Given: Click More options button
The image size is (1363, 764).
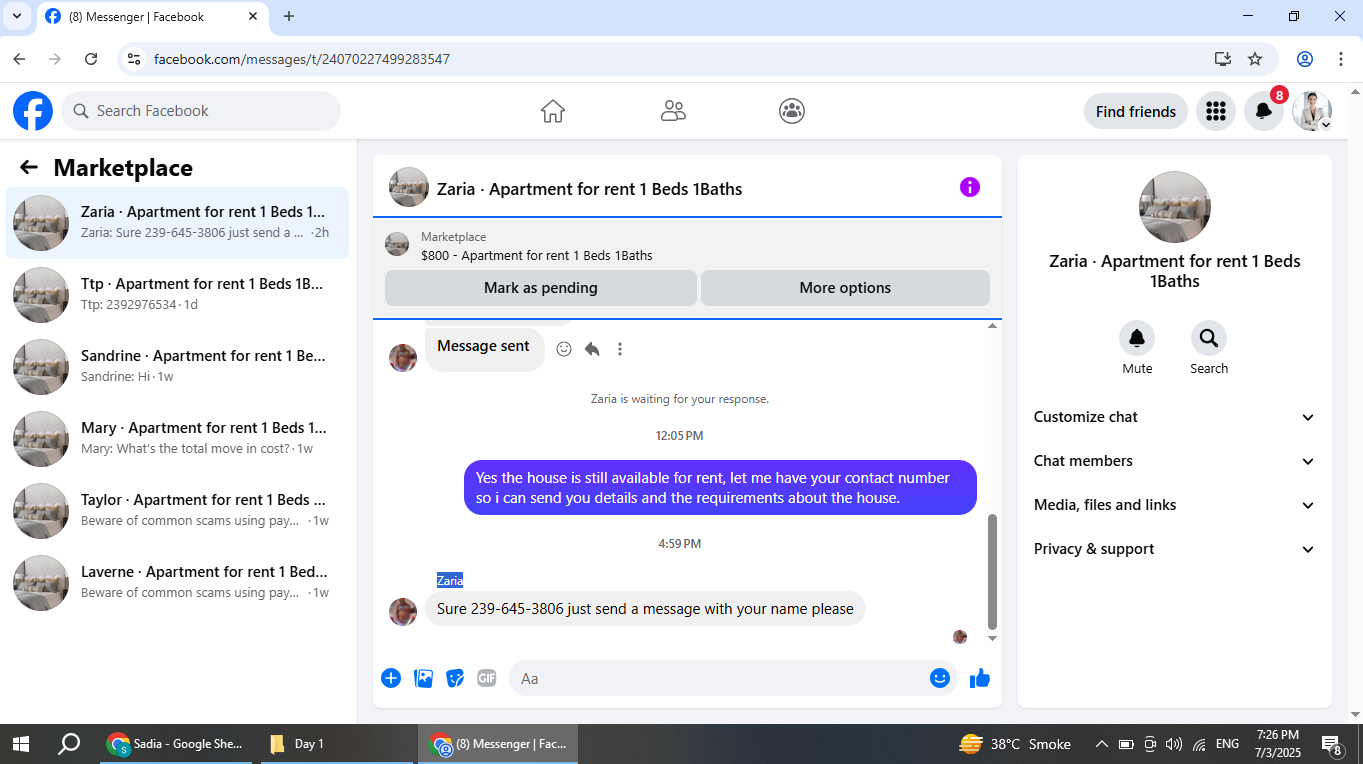Looking at the screenshot, I should (x=845, y=288).
